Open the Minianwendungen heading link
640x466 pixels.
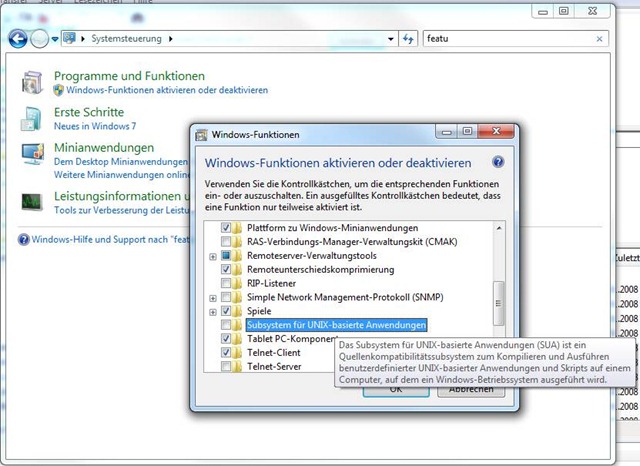[104, 148]
